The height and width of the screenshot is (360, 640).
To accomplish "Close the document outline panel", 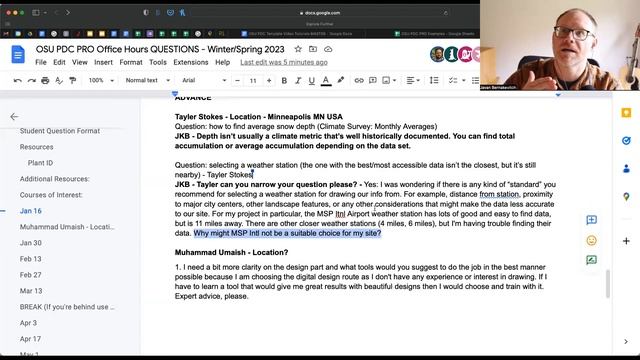I will (x=14, y=117).
